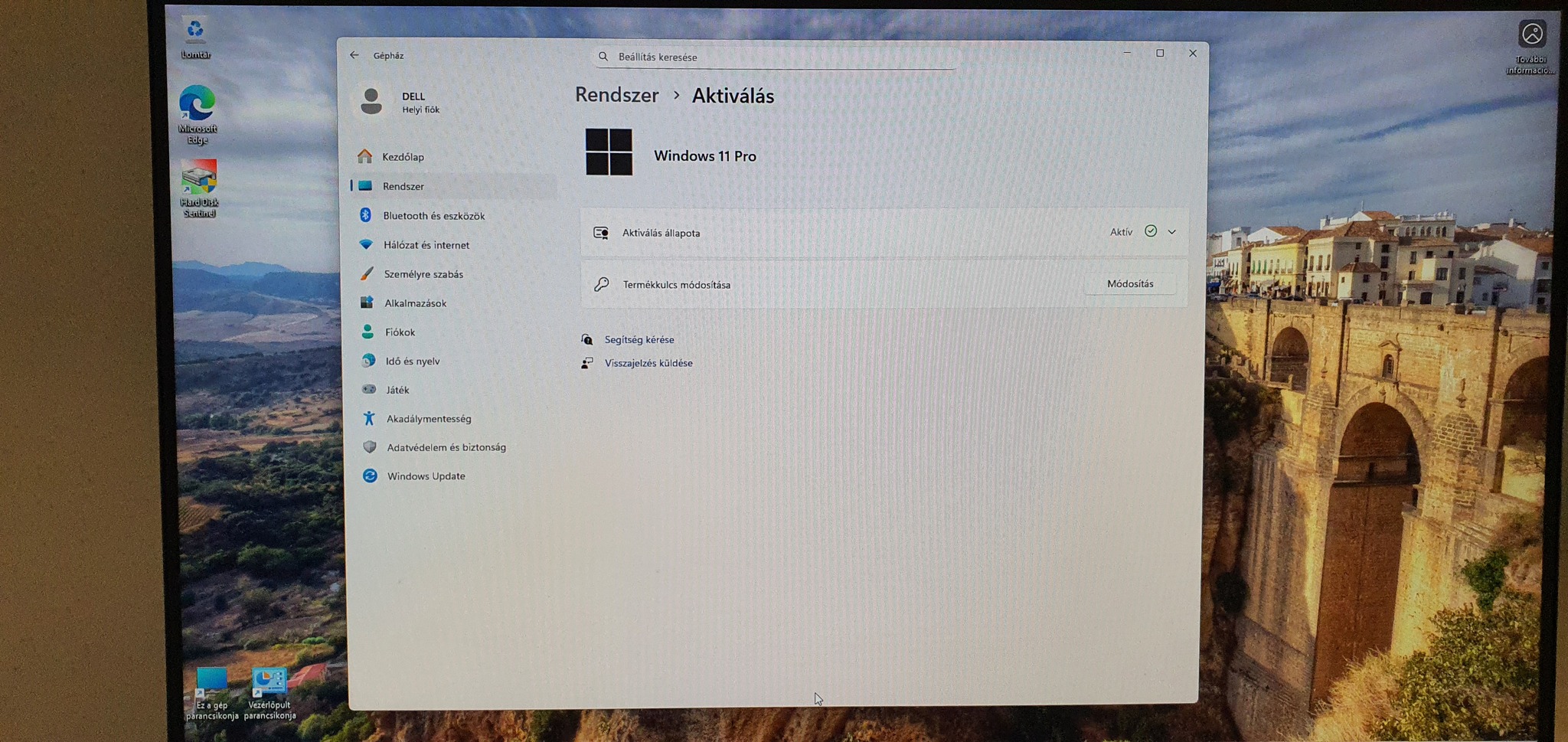Image resolution: width=1568 pixels, height=742 pixels.
Task: Click the 'Termékkulcs módosítása' label
Action: point(677,285)
